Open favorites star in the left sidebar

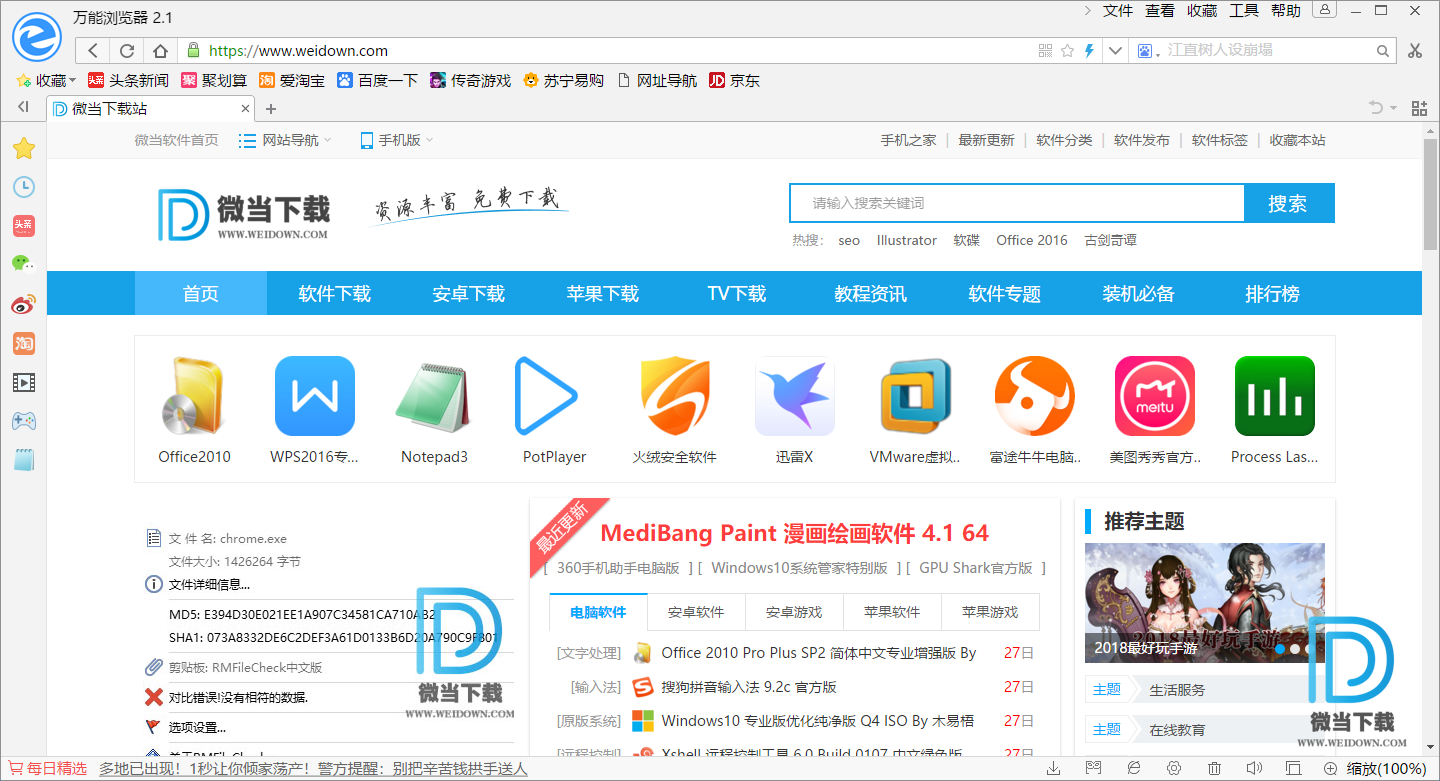click(x=23, y=149)
